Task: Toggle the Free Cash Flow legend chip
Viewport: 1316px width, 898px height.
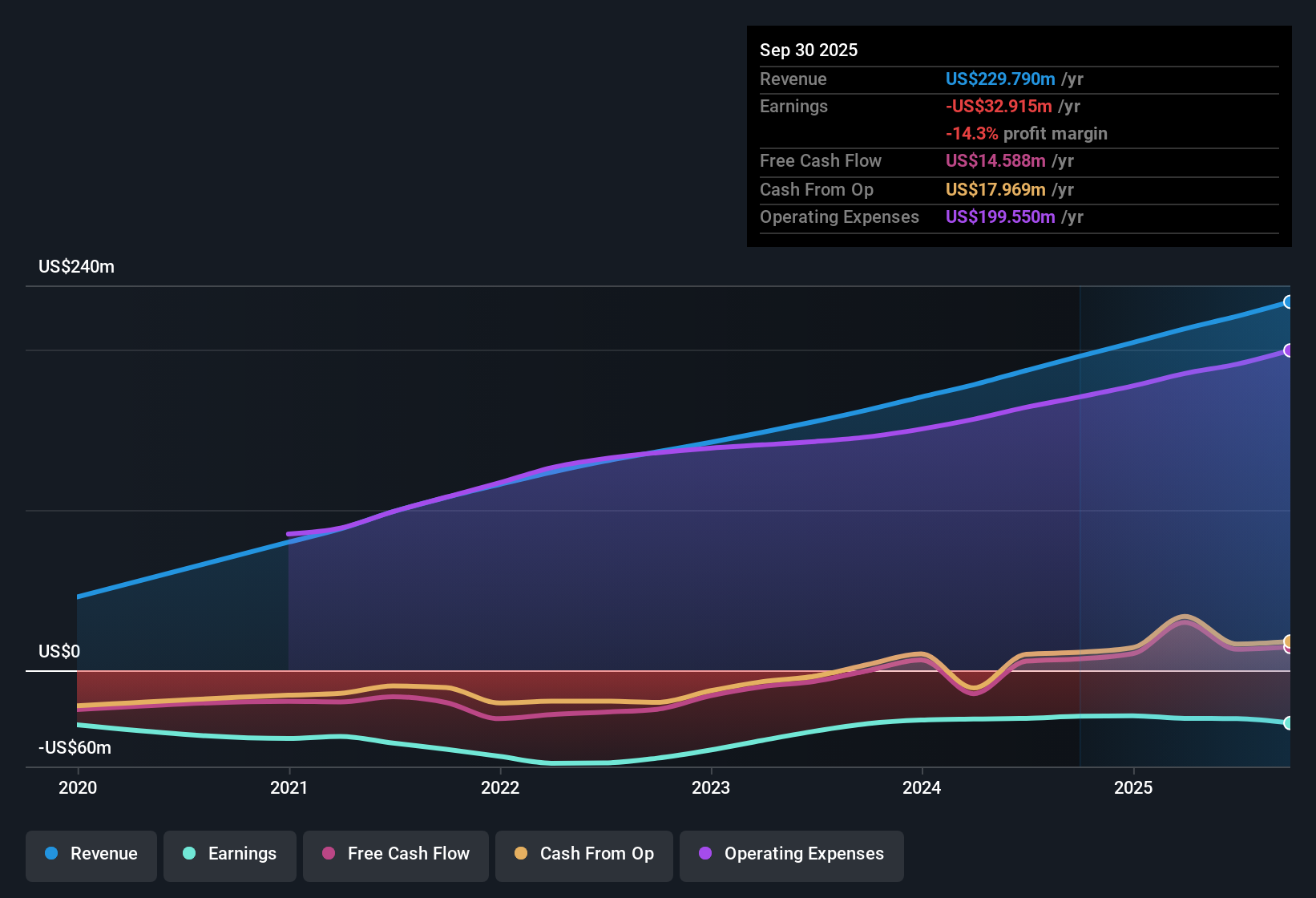Action: [x=395, y=854]
